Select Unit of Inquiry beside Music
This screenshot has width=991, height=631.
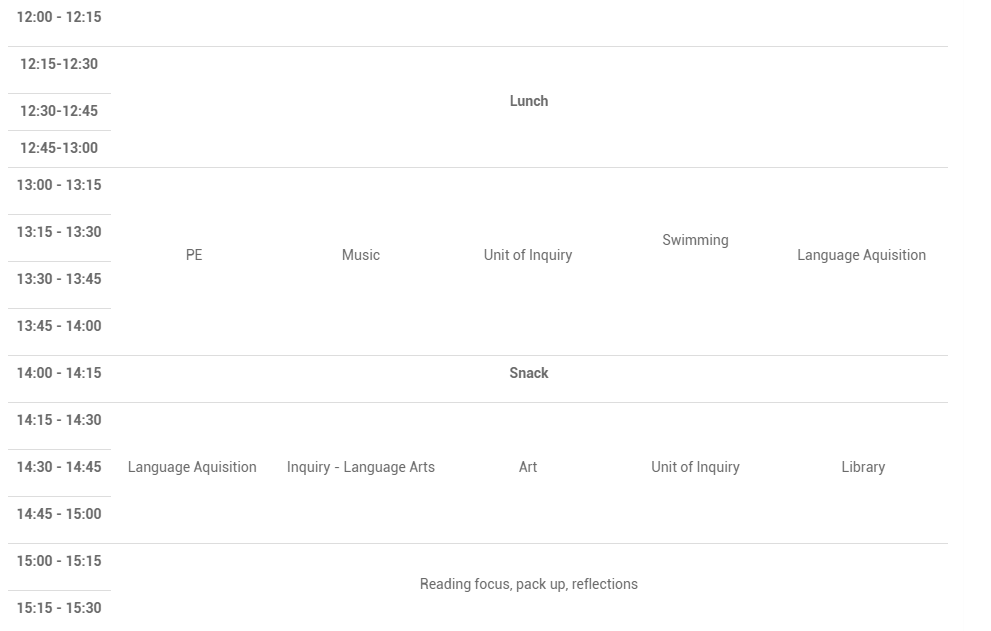[x=528, y=255]
